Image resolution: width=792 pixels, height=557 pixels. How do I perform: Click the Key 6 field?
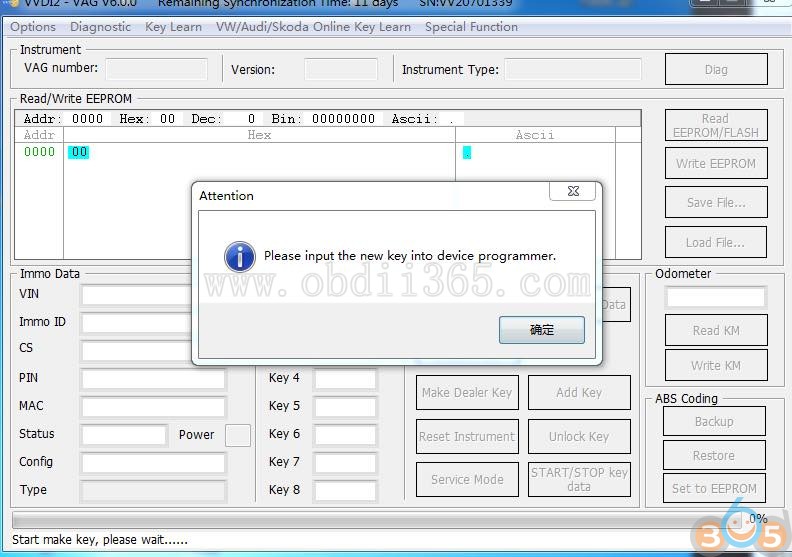click(345, 435)
